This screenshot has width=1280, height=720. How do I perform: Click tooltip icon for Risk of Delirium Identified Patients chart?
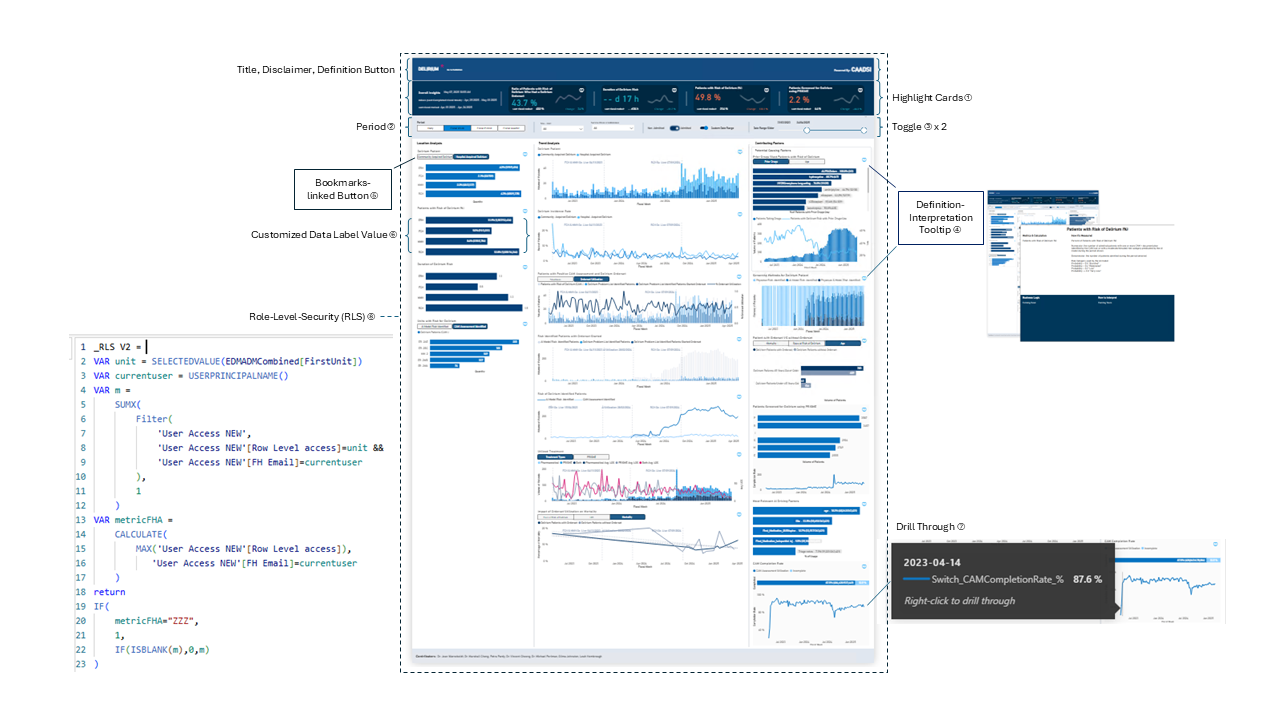[739, 396]
